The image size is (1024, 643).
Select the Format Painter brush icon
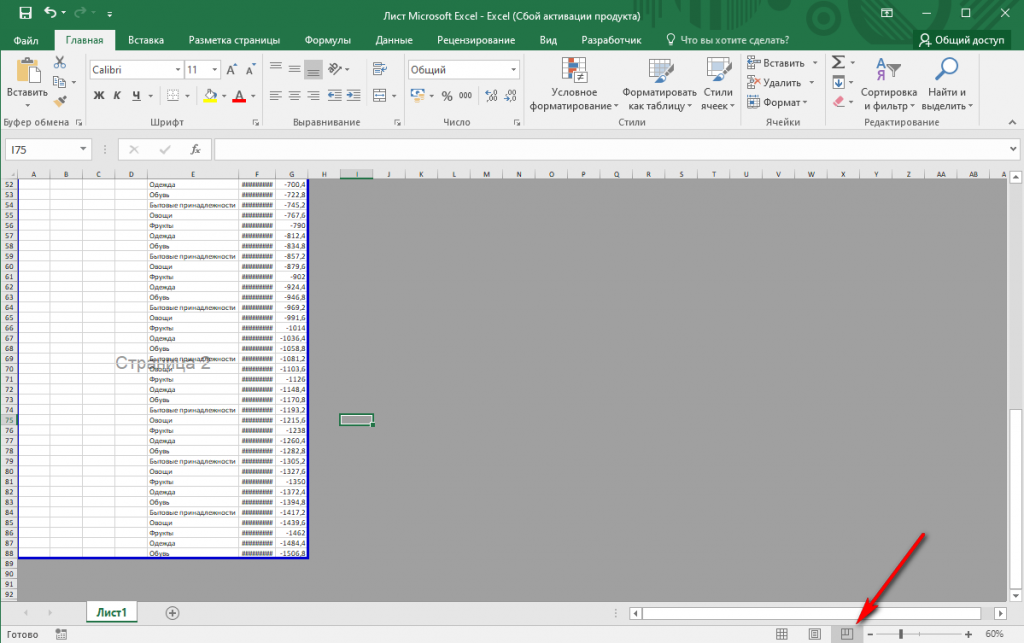(x=60, y=101)
